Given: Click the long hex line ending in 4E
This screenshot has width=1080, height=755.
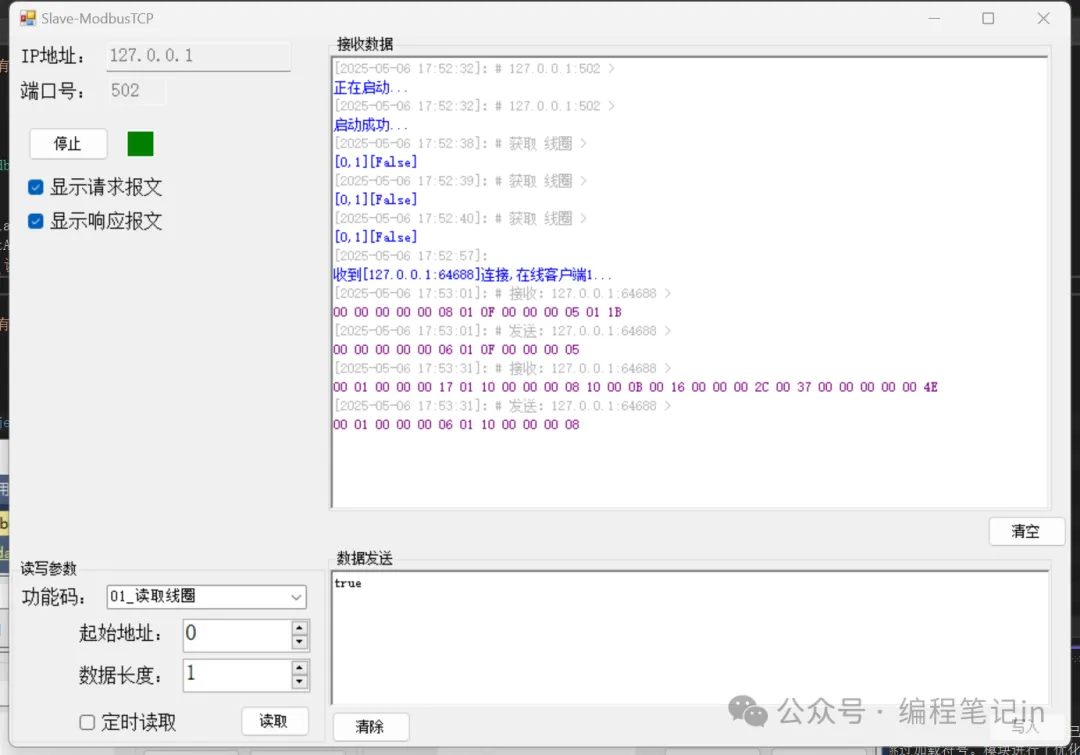Looking at the screenshot, I should (635, 387).
